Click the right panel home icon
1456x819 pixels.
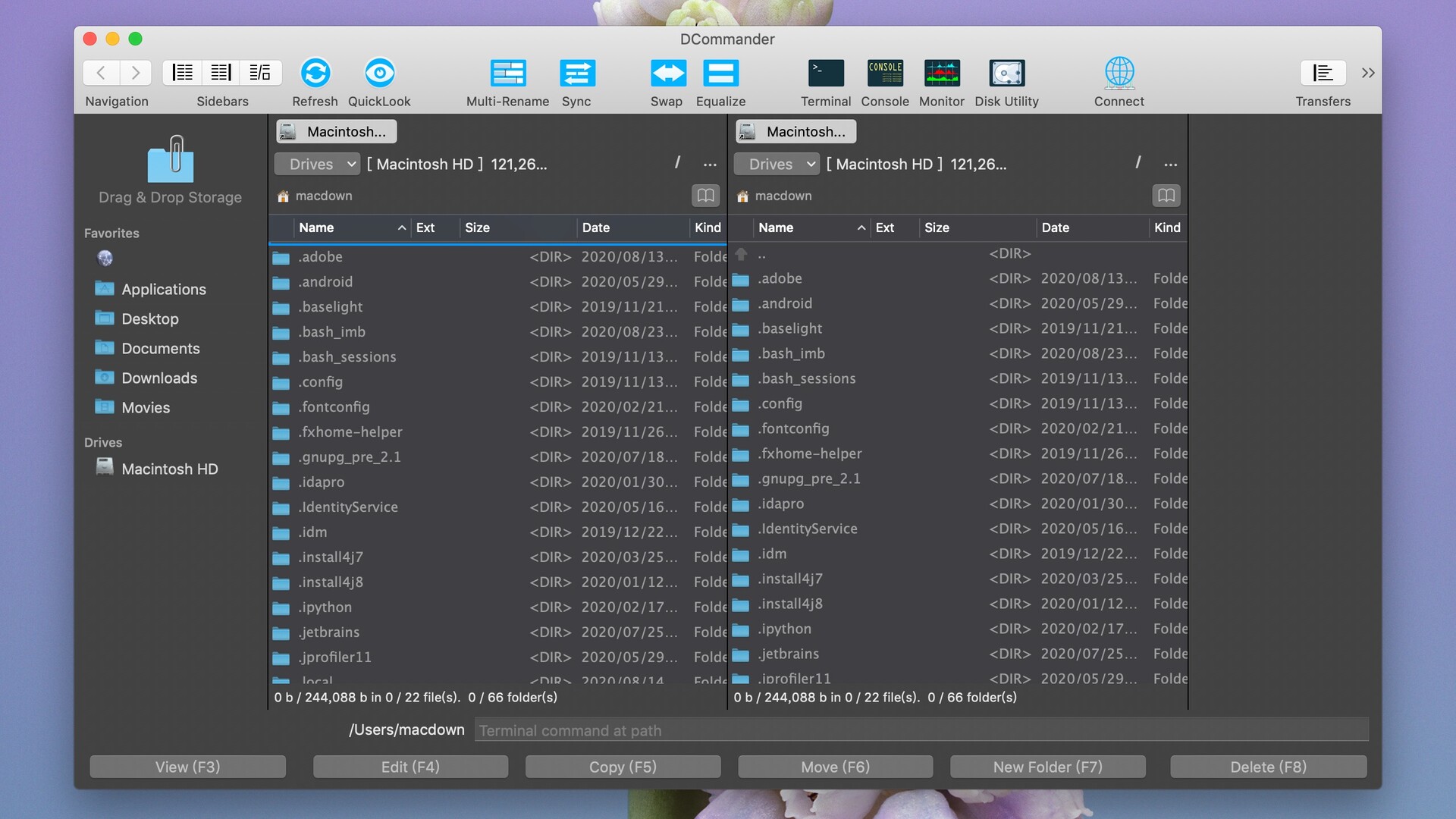click(742, 196)
